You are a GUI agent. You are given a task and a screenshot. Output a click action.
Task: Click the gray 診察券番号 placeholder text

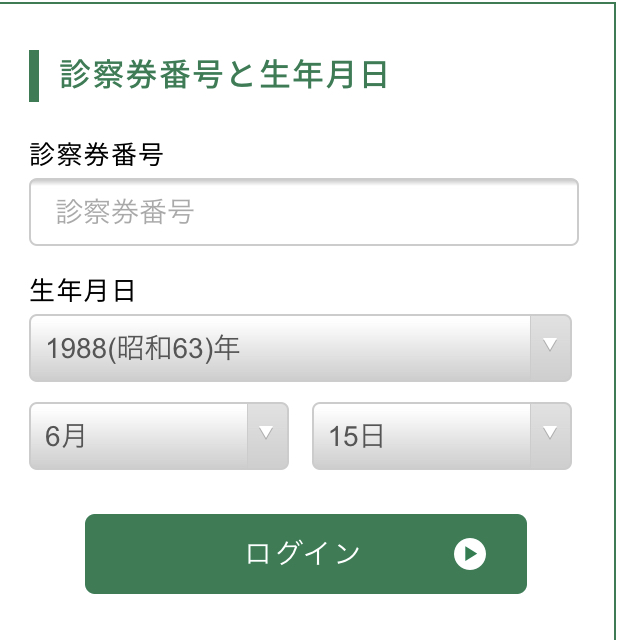125,212
